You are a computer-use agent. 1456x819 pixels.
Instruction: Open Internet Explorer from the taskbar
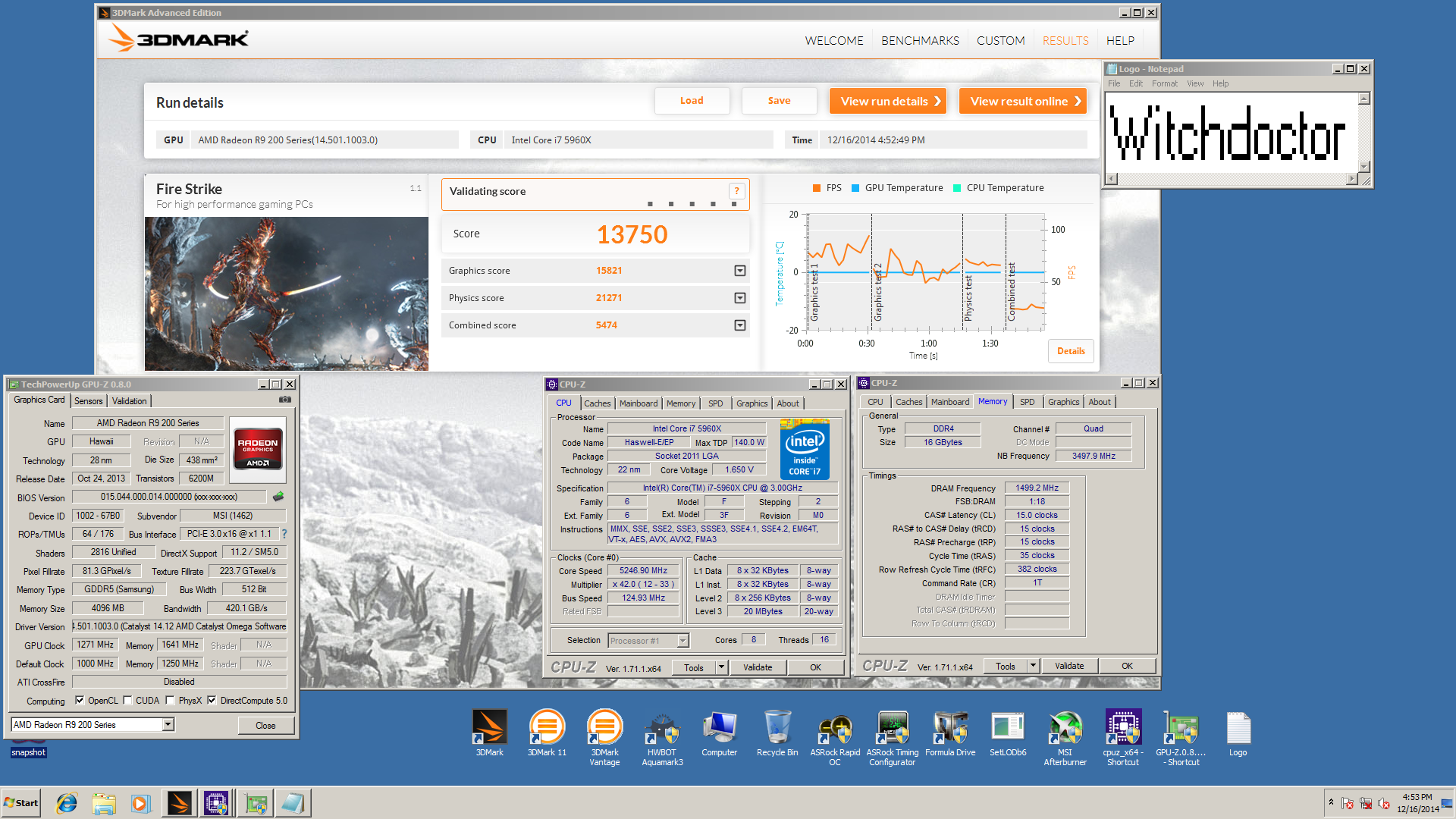tap(67, 803)
